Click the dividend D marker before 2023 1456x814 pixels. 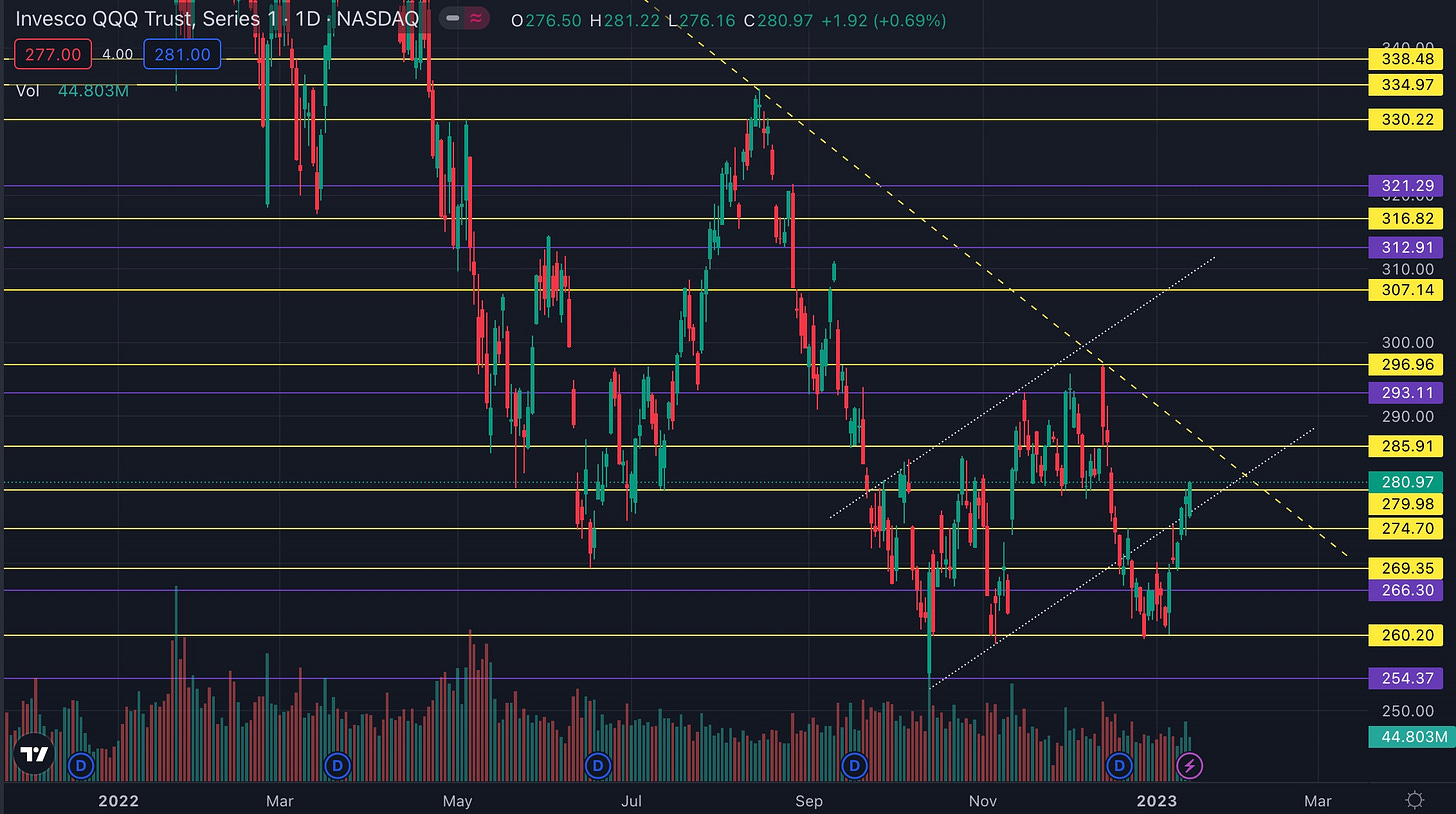(x=1120, y=766)
